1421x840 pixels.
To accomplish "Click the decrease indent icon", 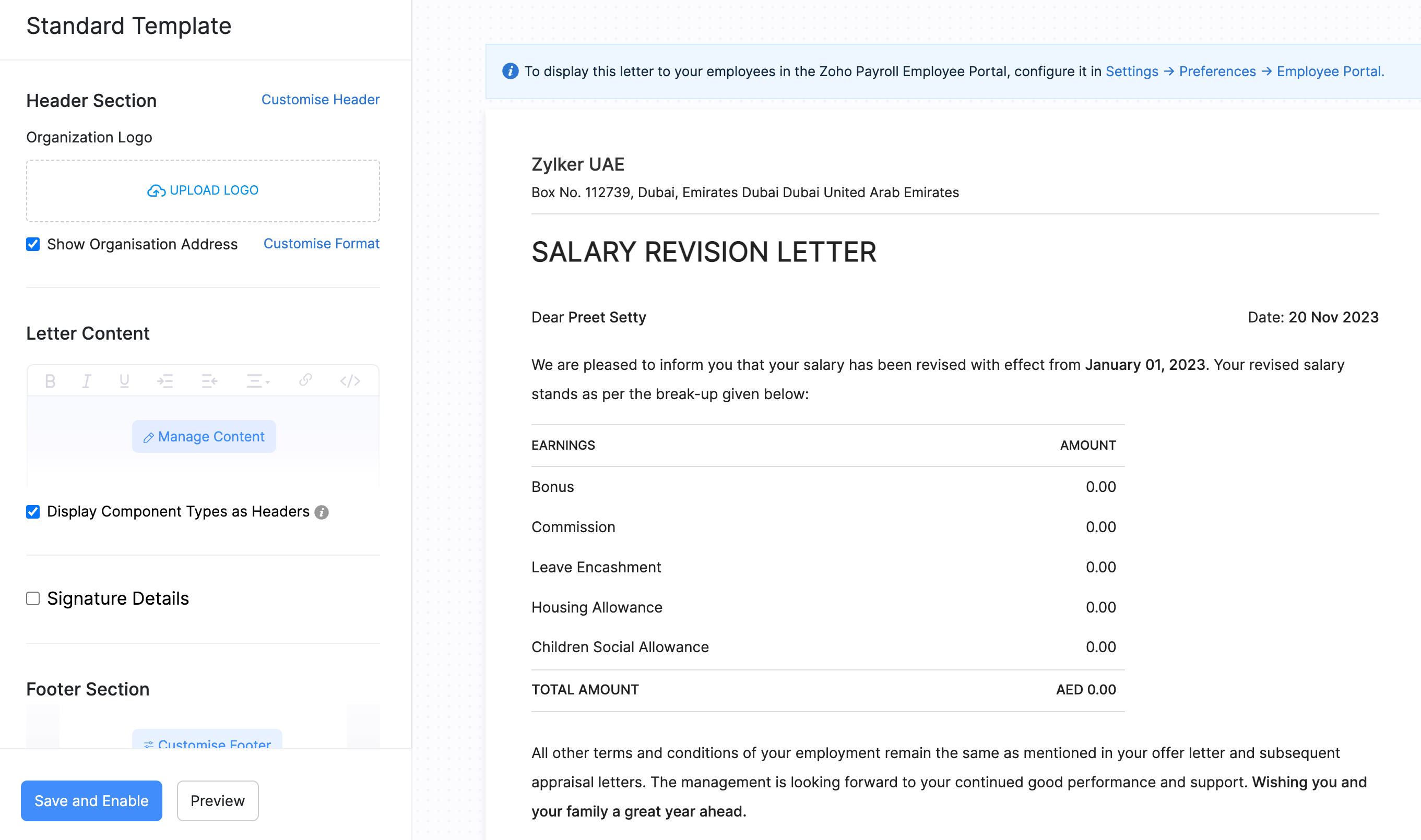I will 209,381.
